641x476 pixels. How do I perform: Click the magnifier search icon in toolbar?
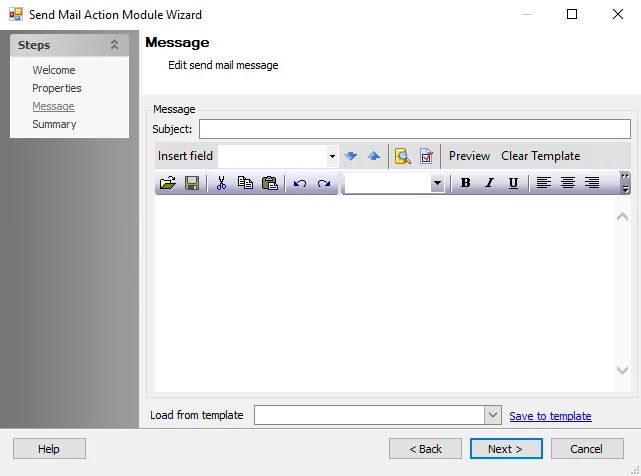[403, 156]
